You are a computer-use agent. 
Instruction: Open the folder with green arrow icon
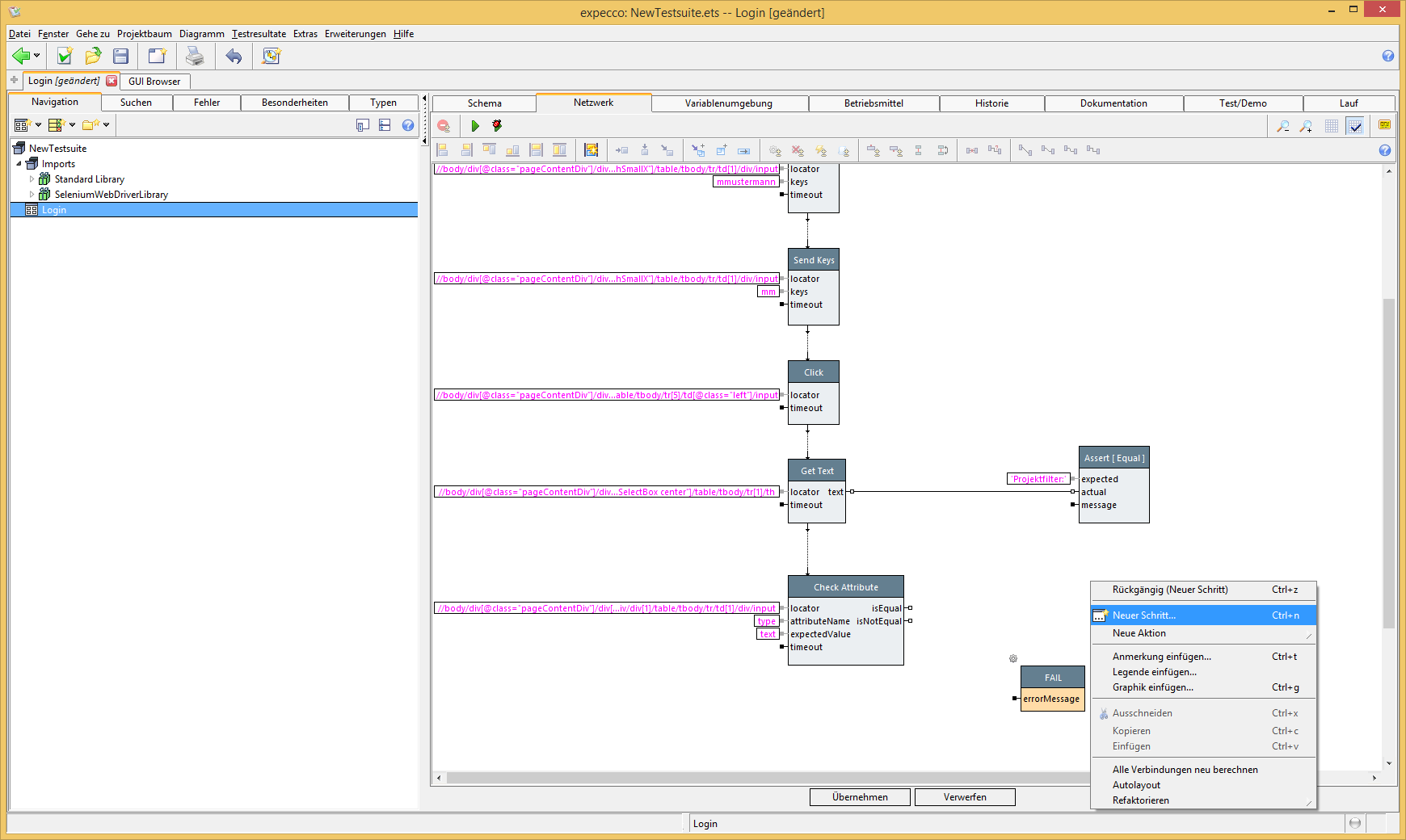pos(93,56)
